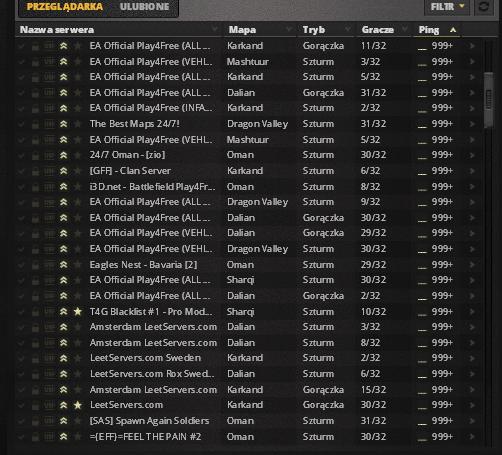Open the ULUBIONE favorites tab
Image resolution: width=502 pixels, height=455 pixels.
point(144,7)
